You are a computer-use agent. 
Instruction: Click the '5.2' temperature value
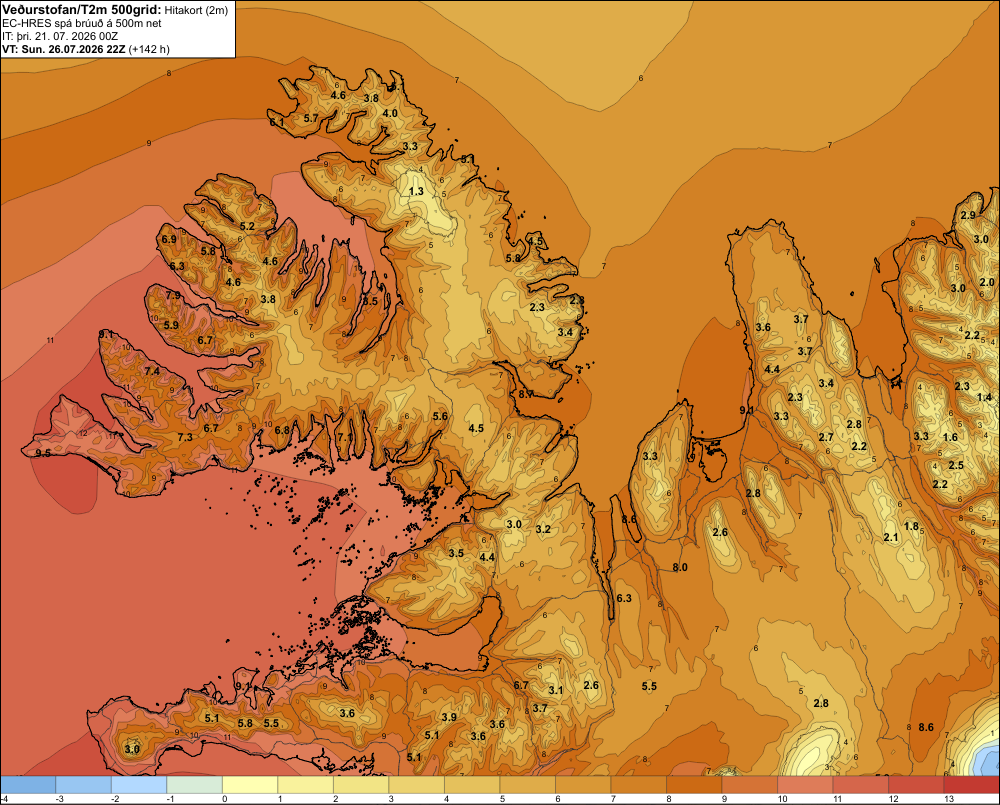pos(247,226)
